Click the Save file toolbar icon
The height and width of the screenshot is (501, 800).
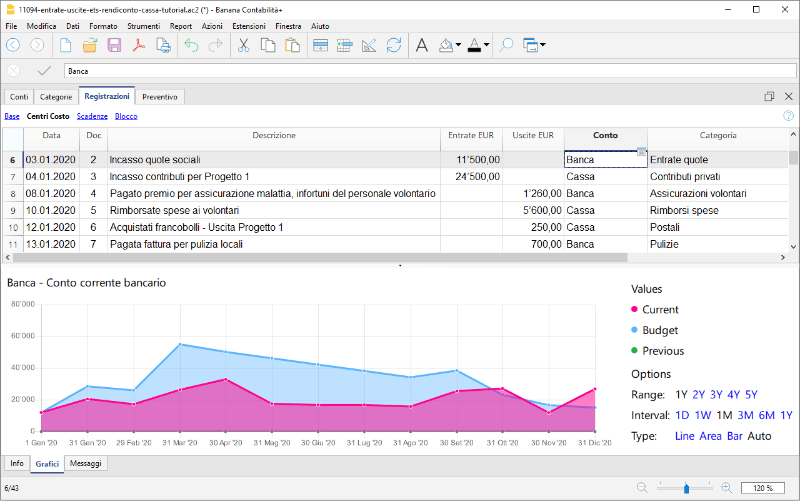tap(114, 45)
